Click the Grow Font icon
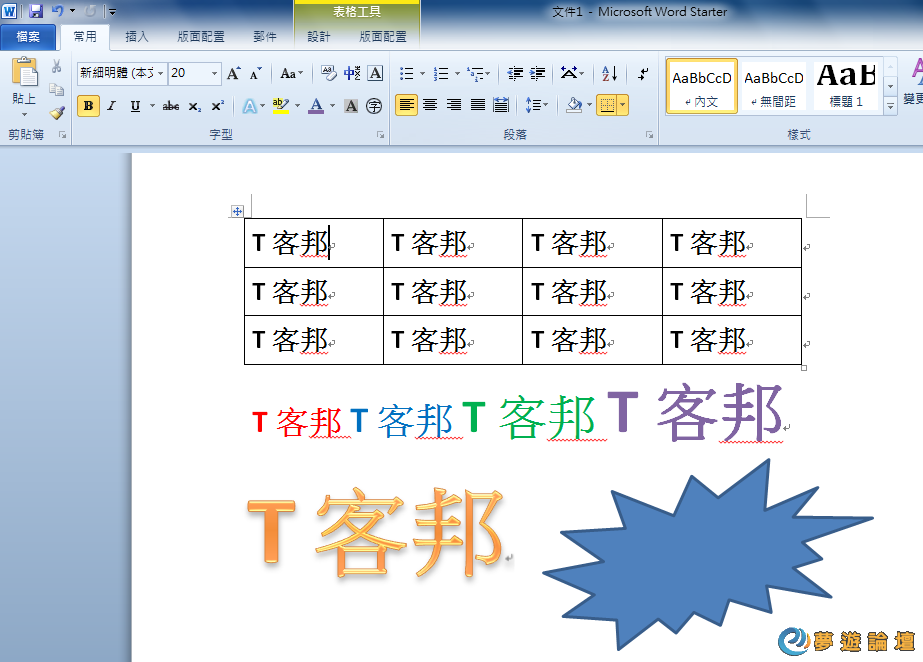 click(x=233, y=73)
